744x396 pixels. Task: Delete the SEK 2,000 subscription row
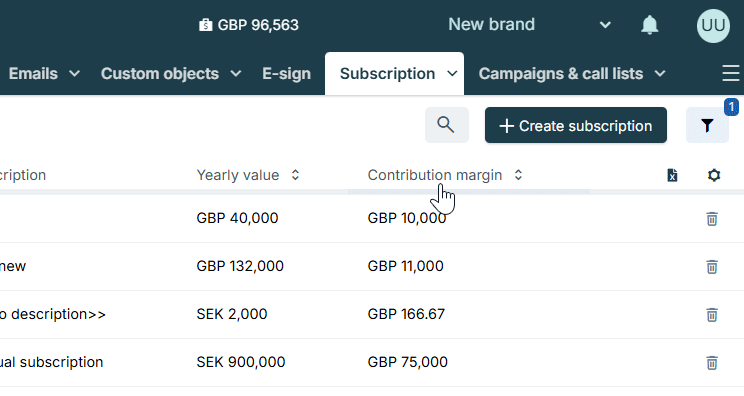coord(712,314)
